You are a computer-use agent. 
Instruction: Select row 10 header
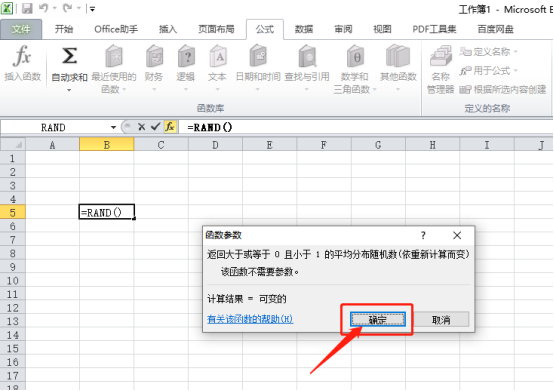click(13, 280)
